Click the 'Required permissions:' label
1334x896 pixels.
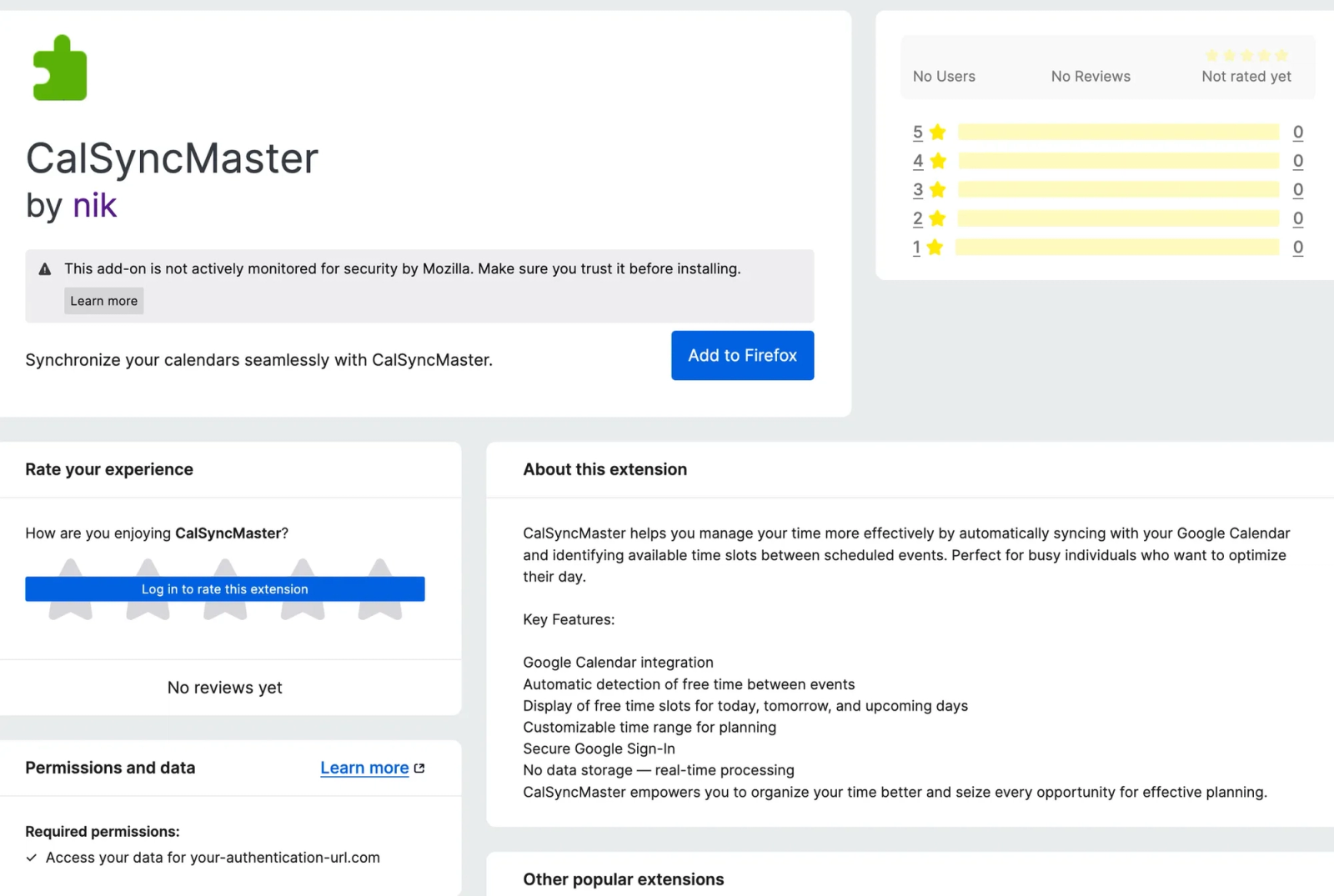point(103,832)
